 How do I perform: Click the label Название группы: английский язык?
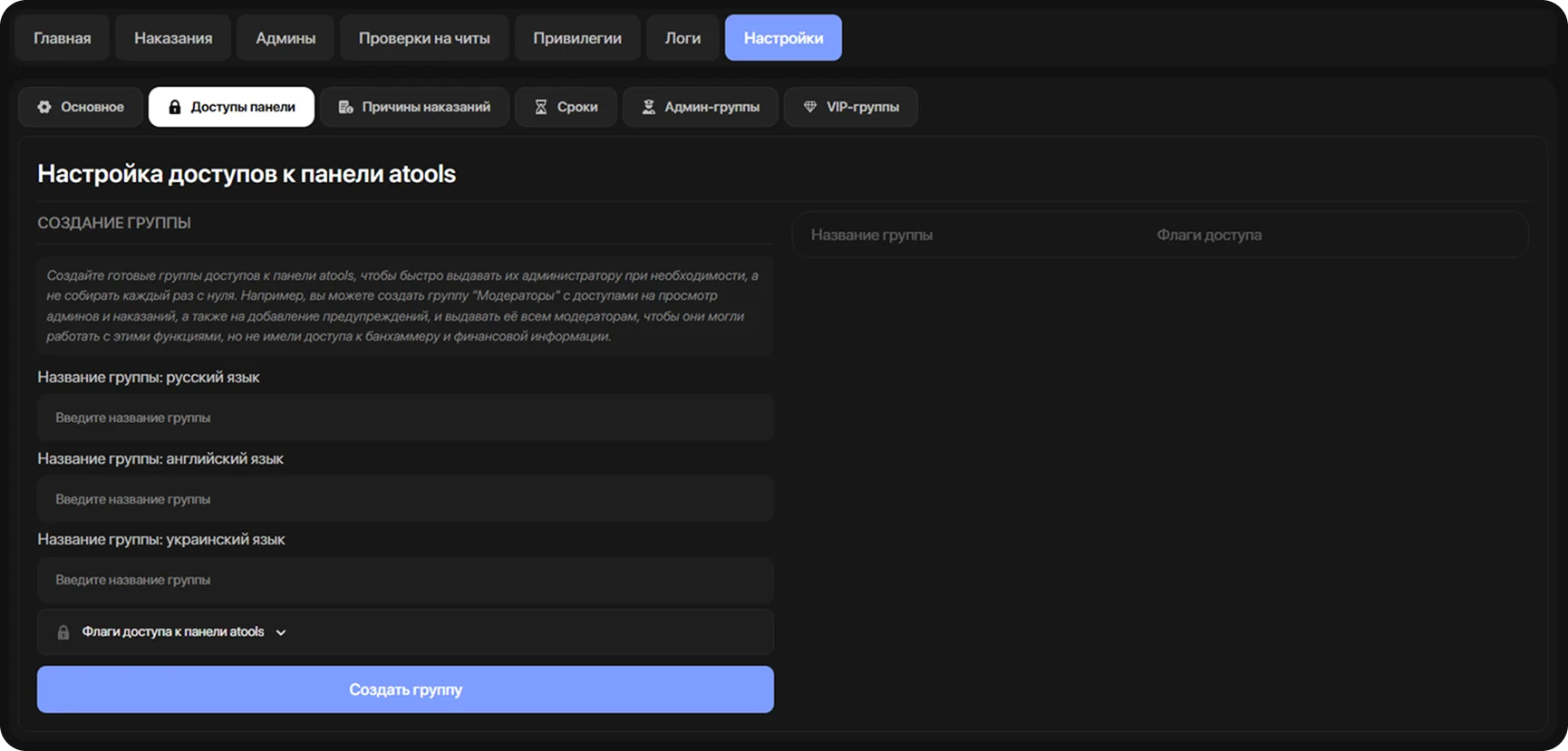tap(160, 458)
